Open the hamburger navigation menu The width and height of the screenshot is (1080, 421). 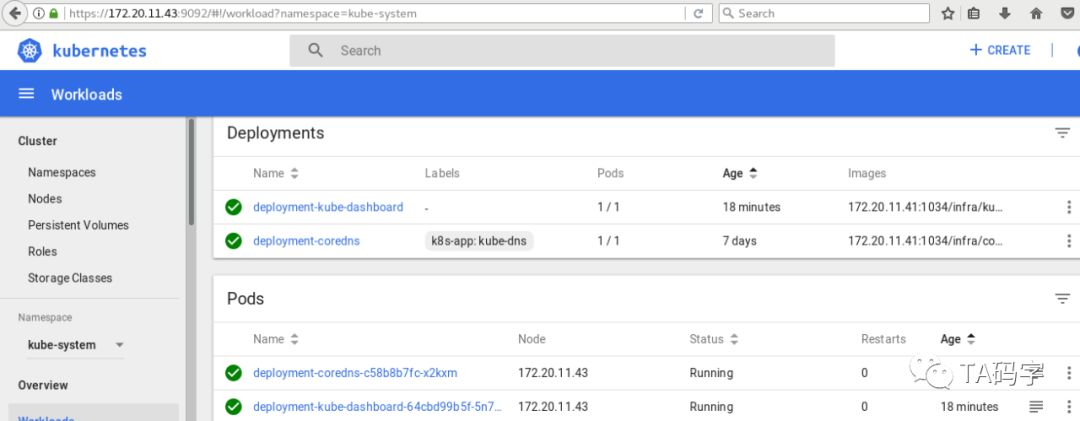point(27,94)
